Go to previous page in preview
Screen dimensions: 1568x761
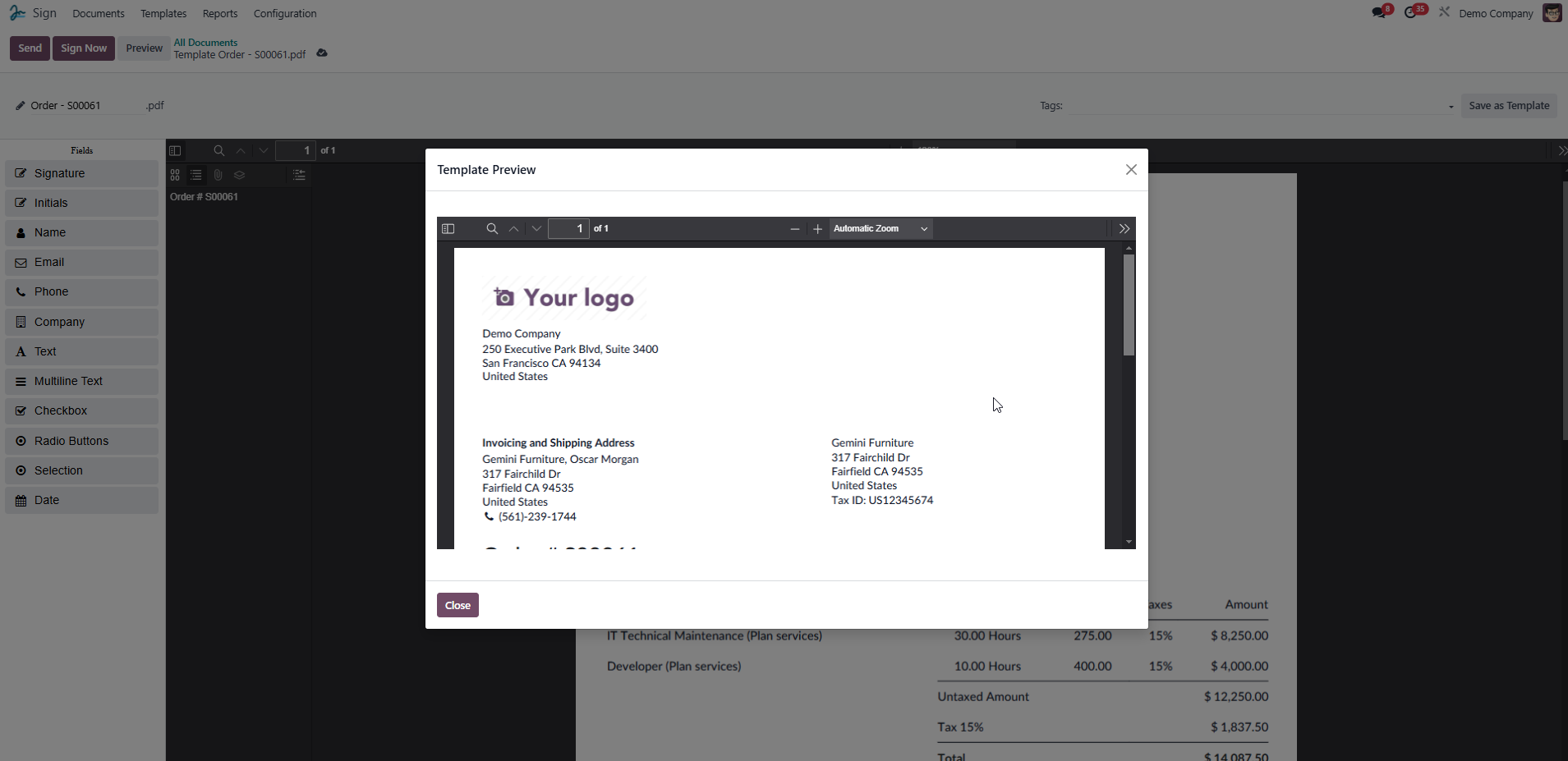[x=514, y=229]
